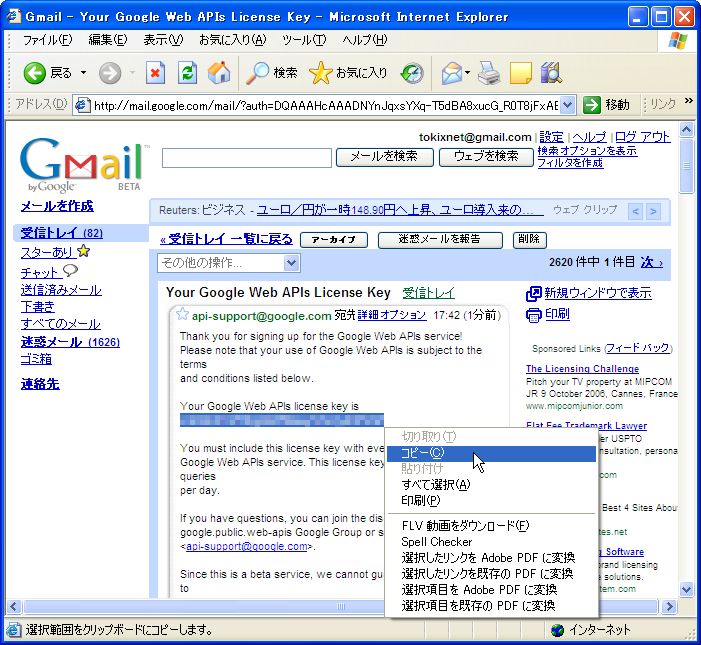Open the その他の操作 dropdown
Screen dimensions: 701x645
click(x=228, y=263)
